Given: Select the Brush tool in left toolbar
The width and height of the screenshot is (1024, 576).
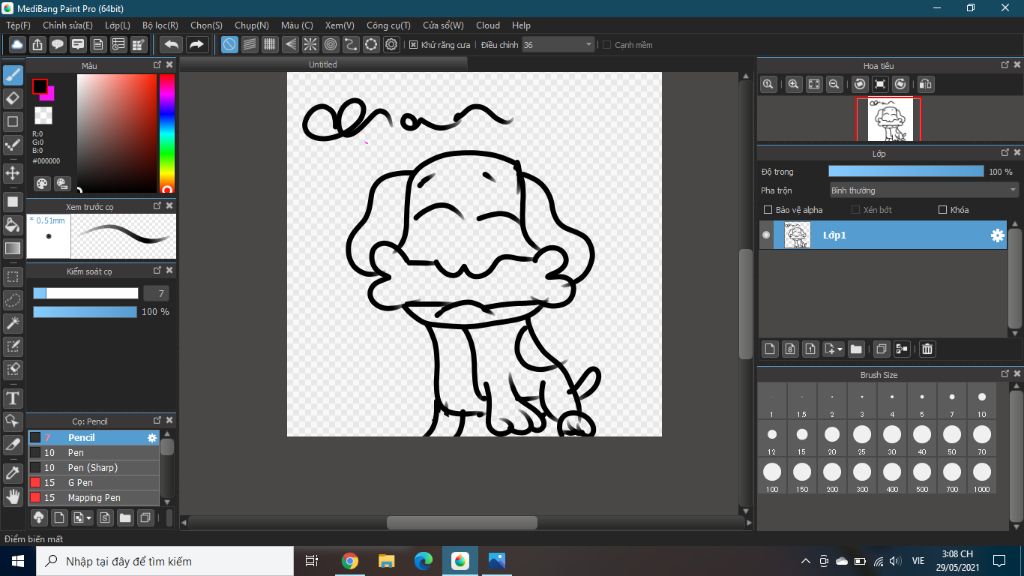Looking at the screenshot, I should pos(13,75).
